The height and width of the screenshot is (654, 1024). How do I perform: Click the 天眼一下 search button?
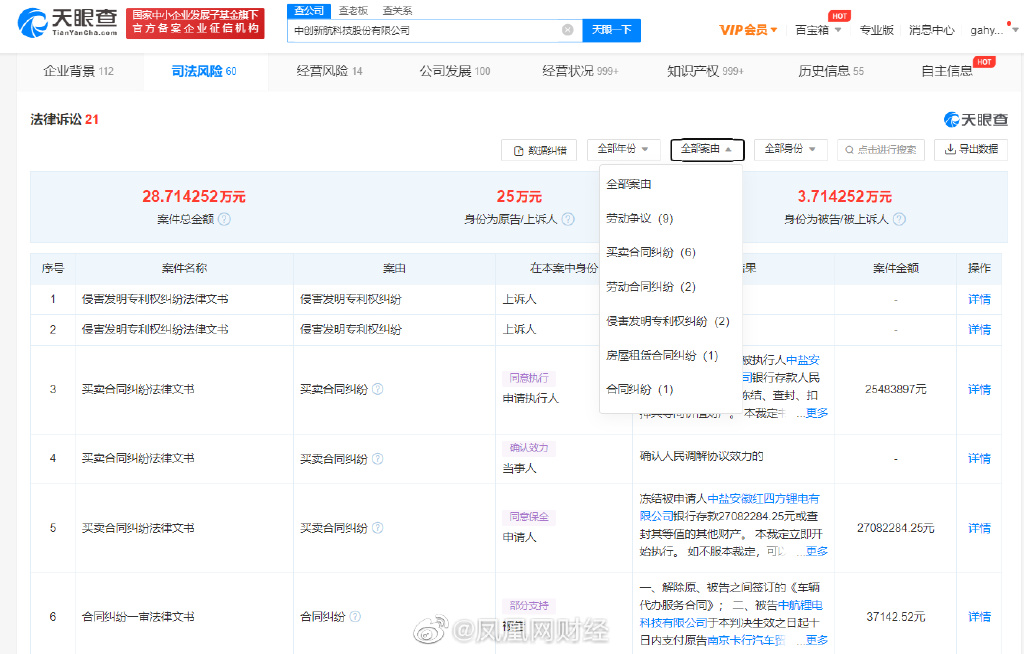[611, 30]
